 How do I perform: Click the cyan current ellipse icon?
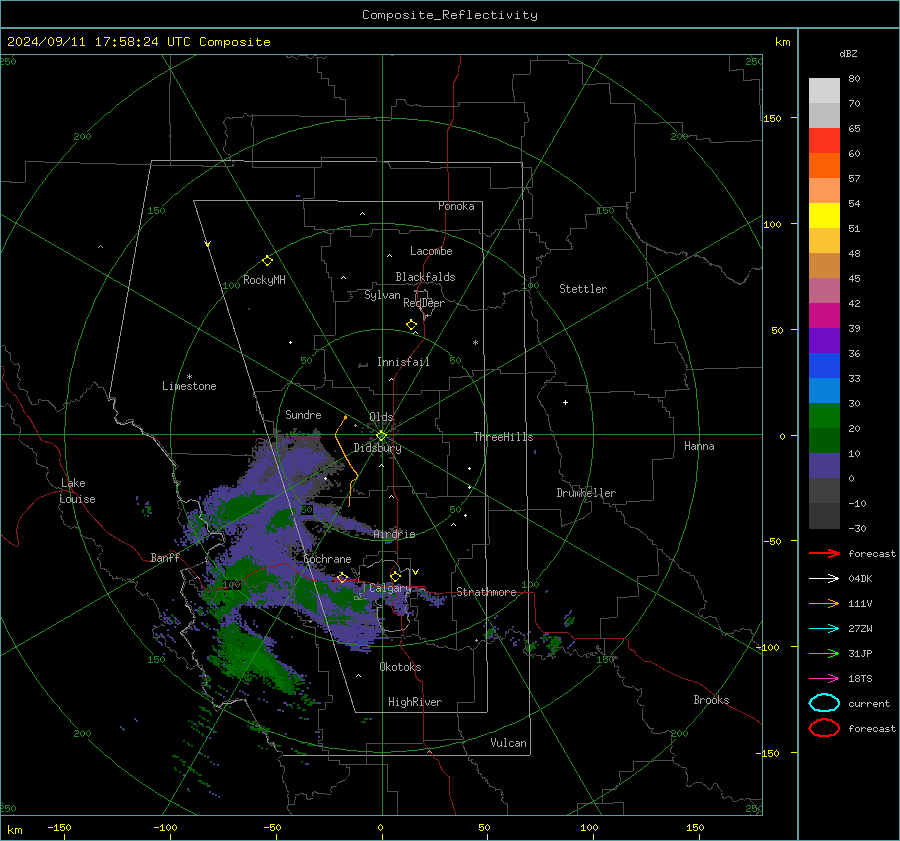click(x=824, y=703)
